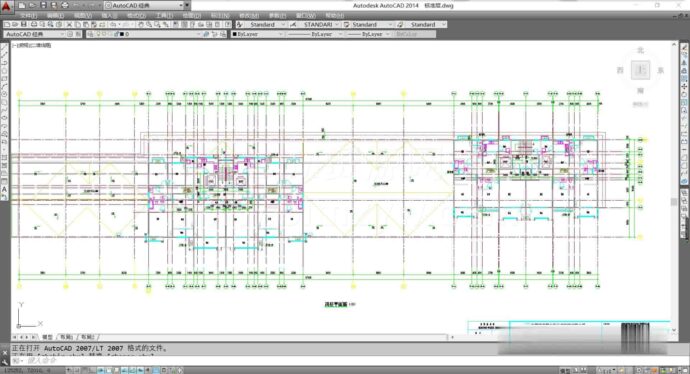This screenshot has height=374, width=690.
Task: Select the Line tool in draw toolbar
Action: (x=5, y=47)
